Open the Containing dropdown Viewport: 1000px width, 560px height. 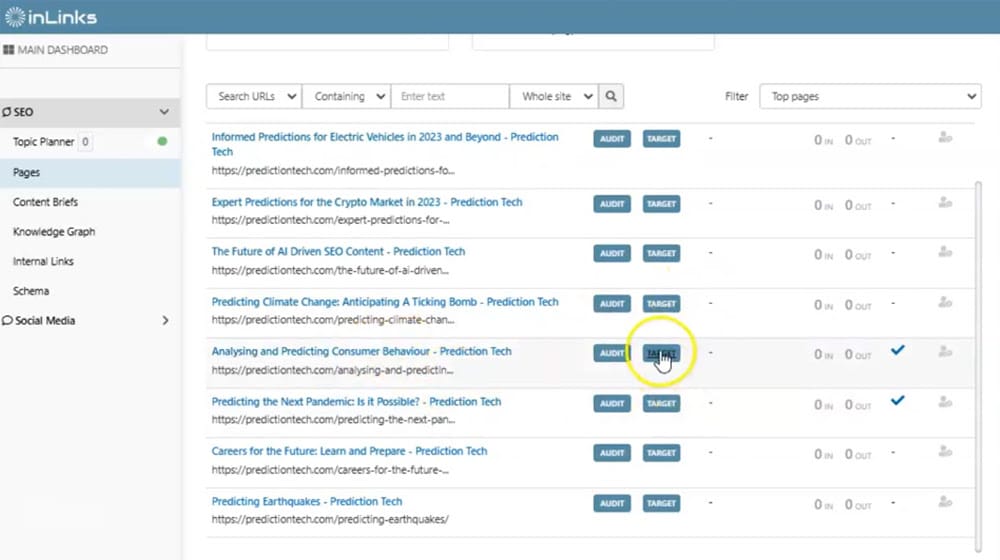tap(346, 96)
